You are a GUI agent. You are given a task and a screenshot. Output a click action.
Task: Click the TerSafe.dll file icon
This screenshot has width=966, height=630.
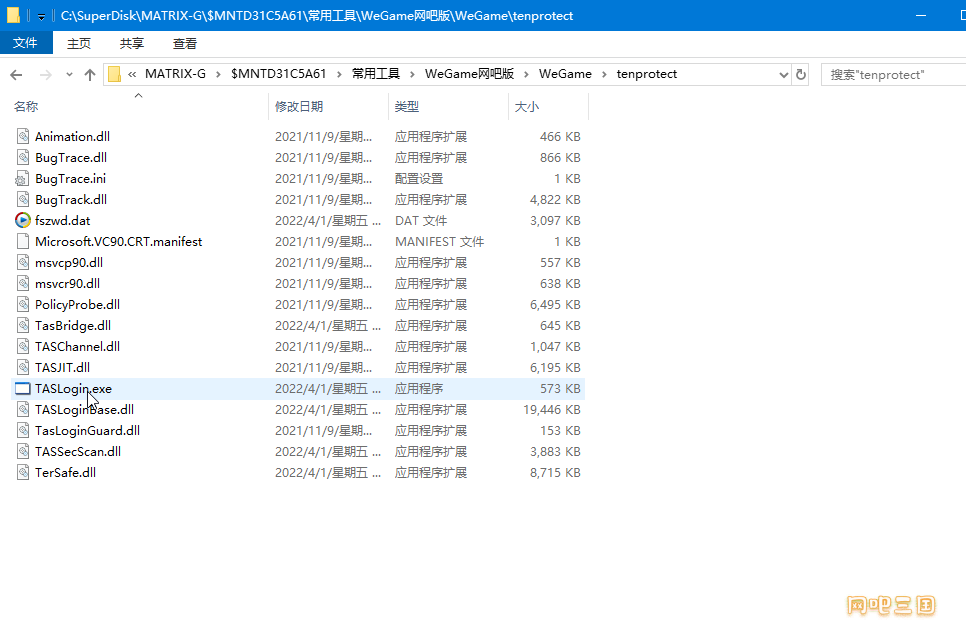tap(23, 472)
